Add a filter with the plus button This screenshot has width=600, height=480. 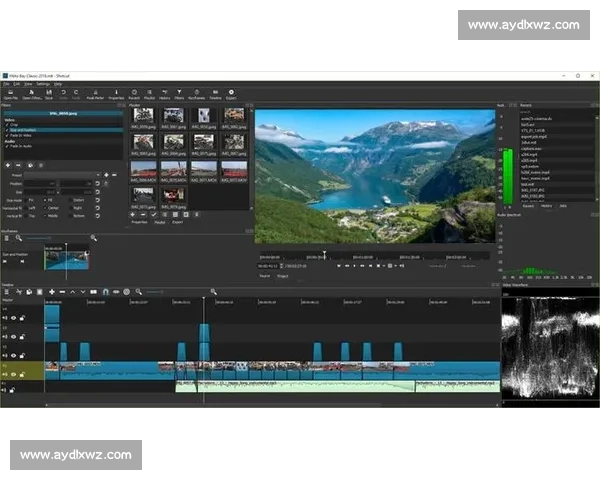(x=8, y=164)
